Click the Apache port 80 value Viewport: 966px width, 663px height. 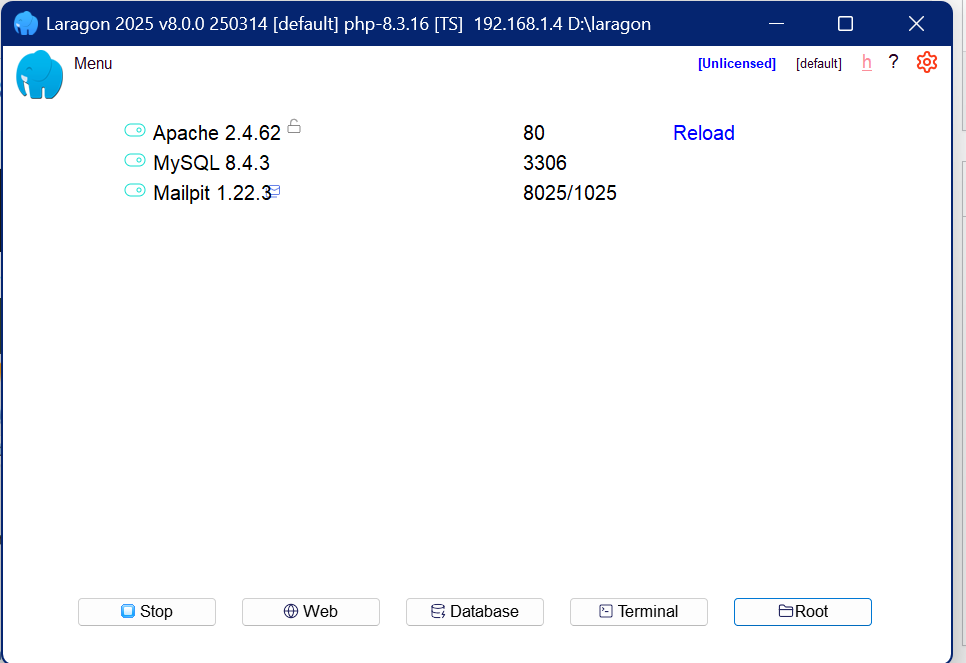[x=534, y=133]
